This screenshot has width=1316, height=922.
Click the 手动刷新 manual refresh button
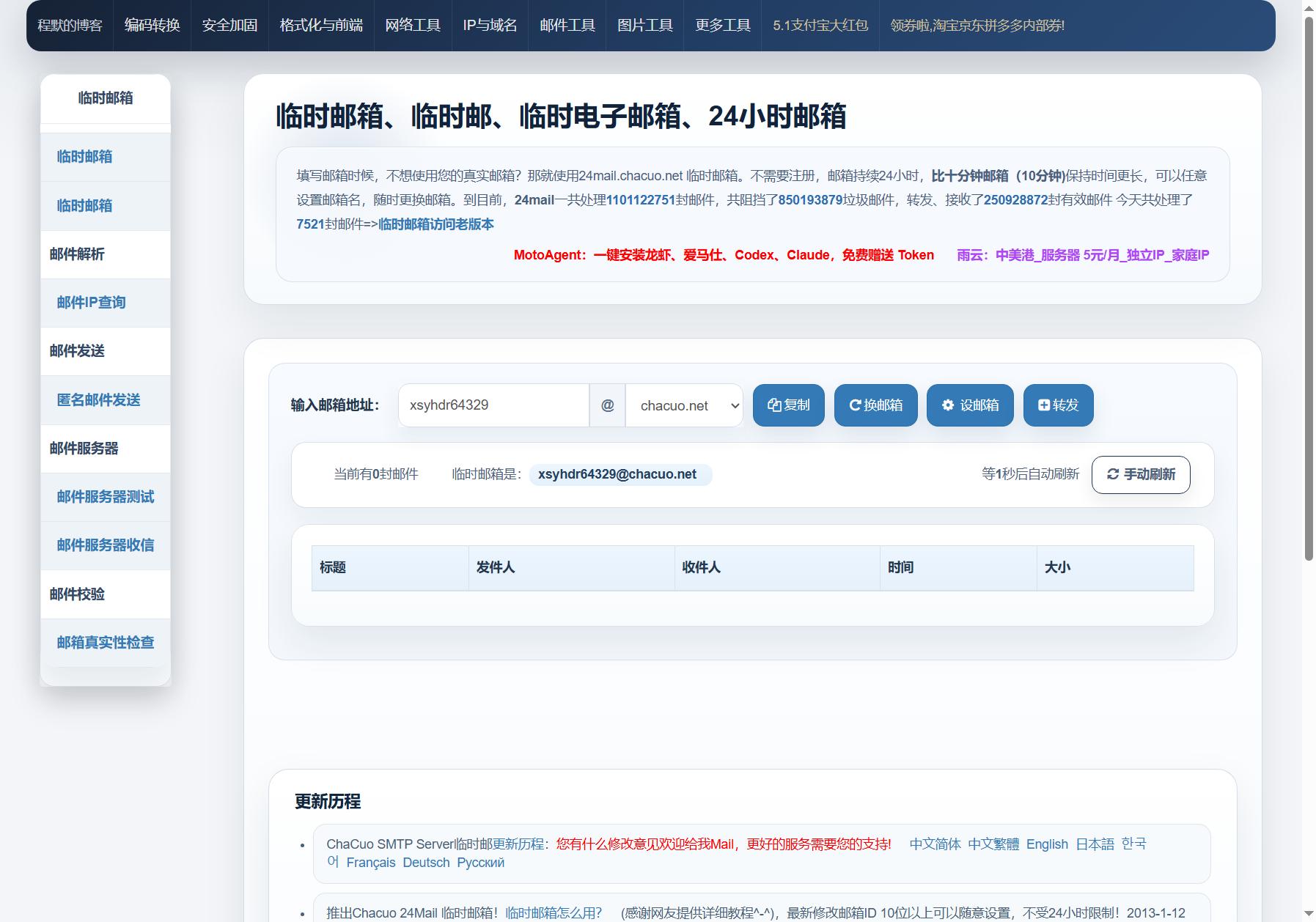click(x=1141, y=475)
